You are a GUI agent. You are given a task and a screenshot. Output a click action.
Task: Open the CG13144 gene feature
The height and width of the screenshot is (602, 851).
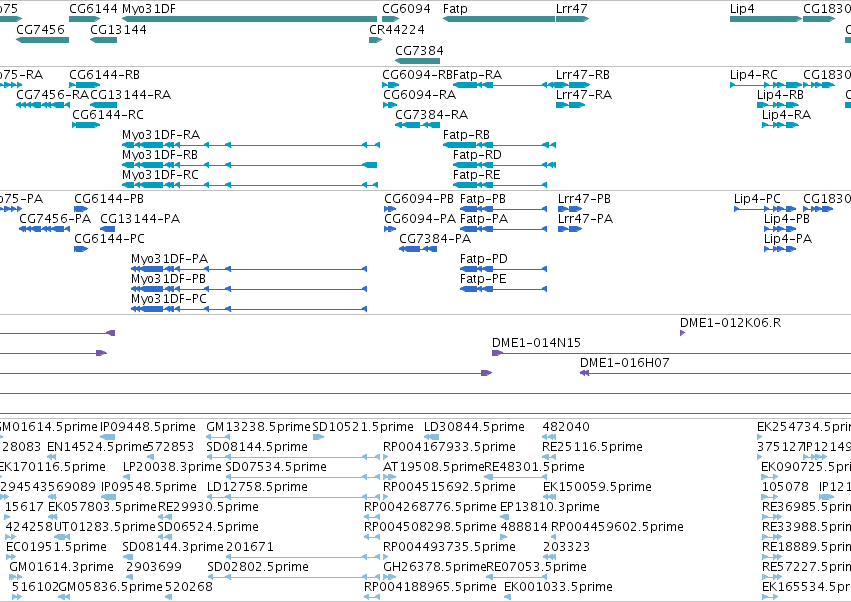point(104,40)
